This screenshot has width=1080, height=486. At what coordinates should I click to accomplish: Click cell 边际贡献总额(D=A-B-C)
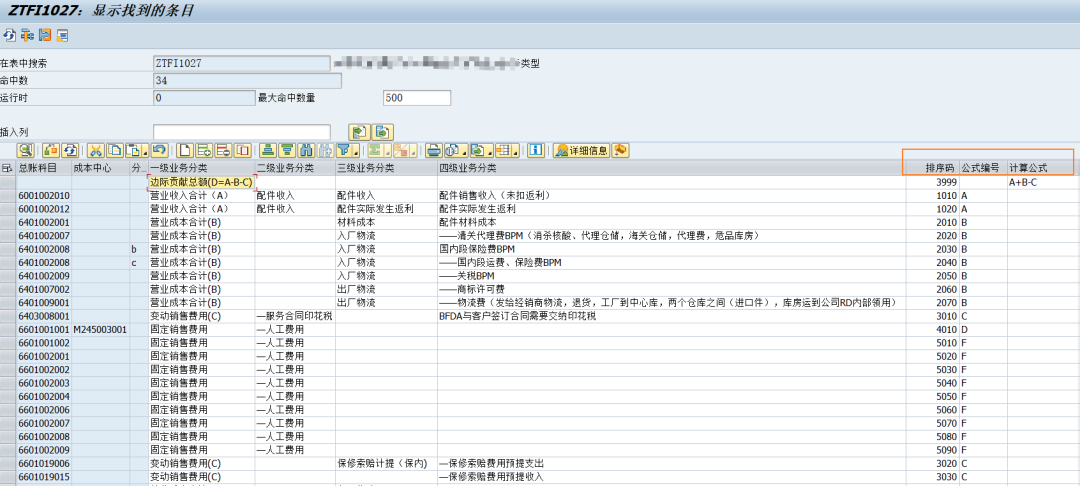pyautogui.click(x=201, y=182)
